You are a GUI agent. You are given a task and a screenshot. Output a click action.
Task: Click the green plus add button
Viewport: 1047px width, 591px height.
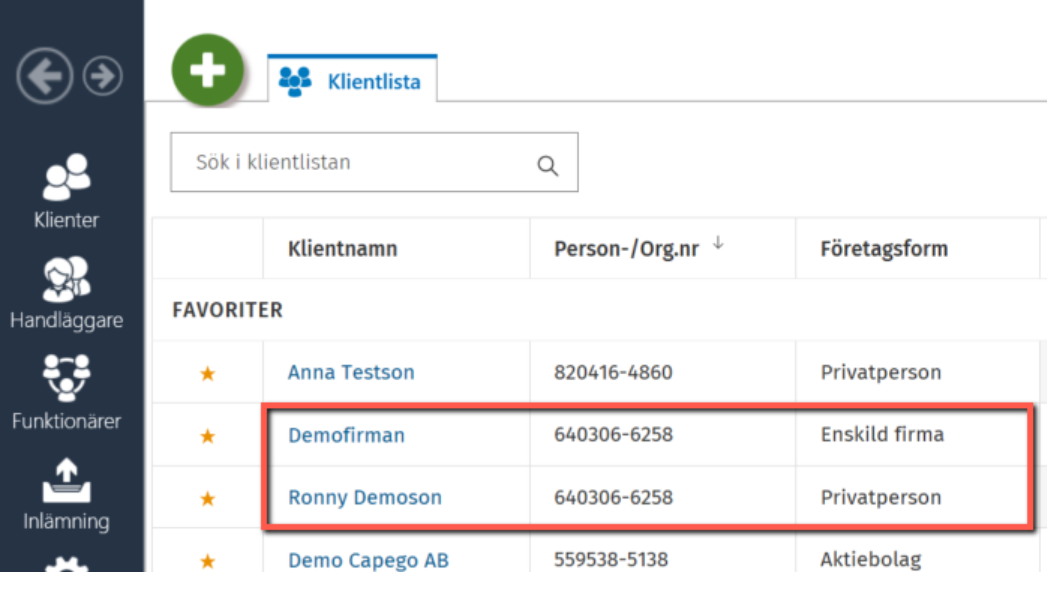pyautogui.click(x=208, y=70)
